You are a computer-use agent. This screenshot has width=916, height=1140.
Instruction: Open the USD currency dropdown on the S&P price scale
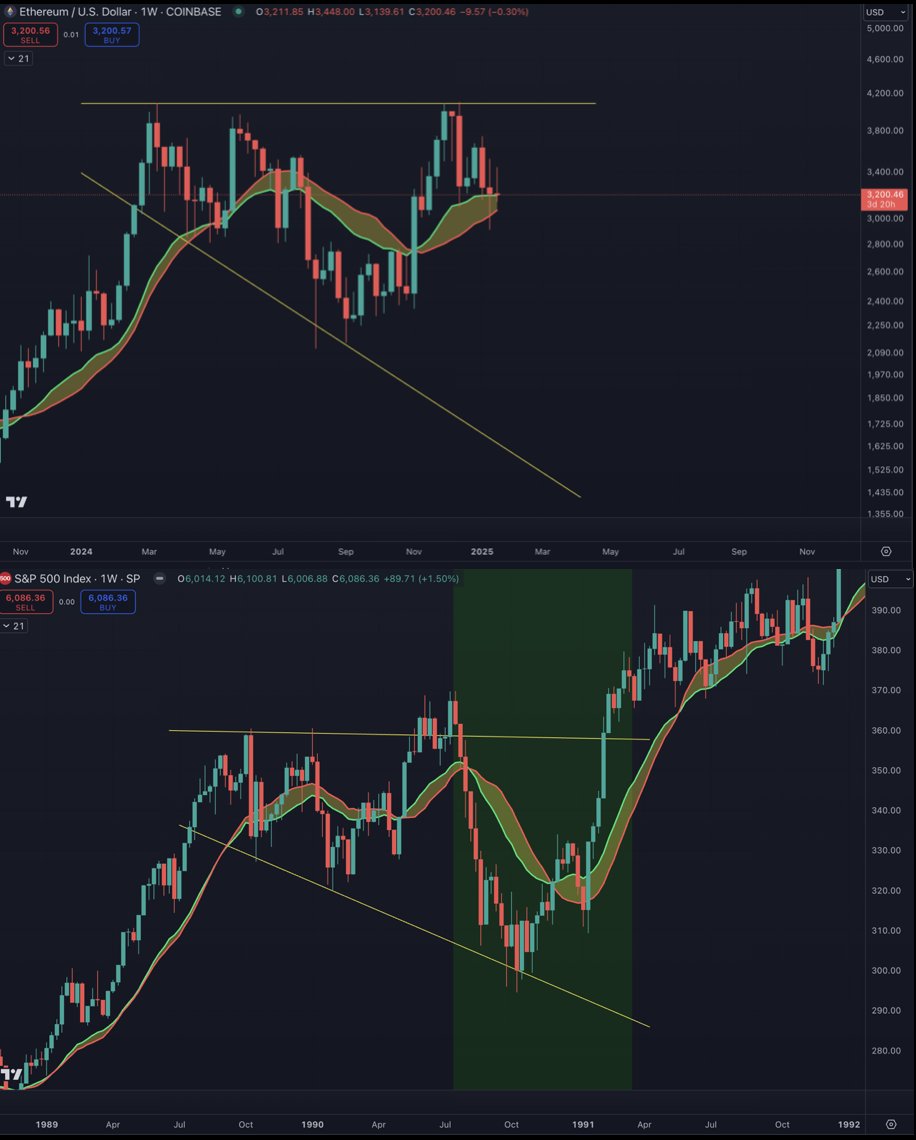click(891, 580)
